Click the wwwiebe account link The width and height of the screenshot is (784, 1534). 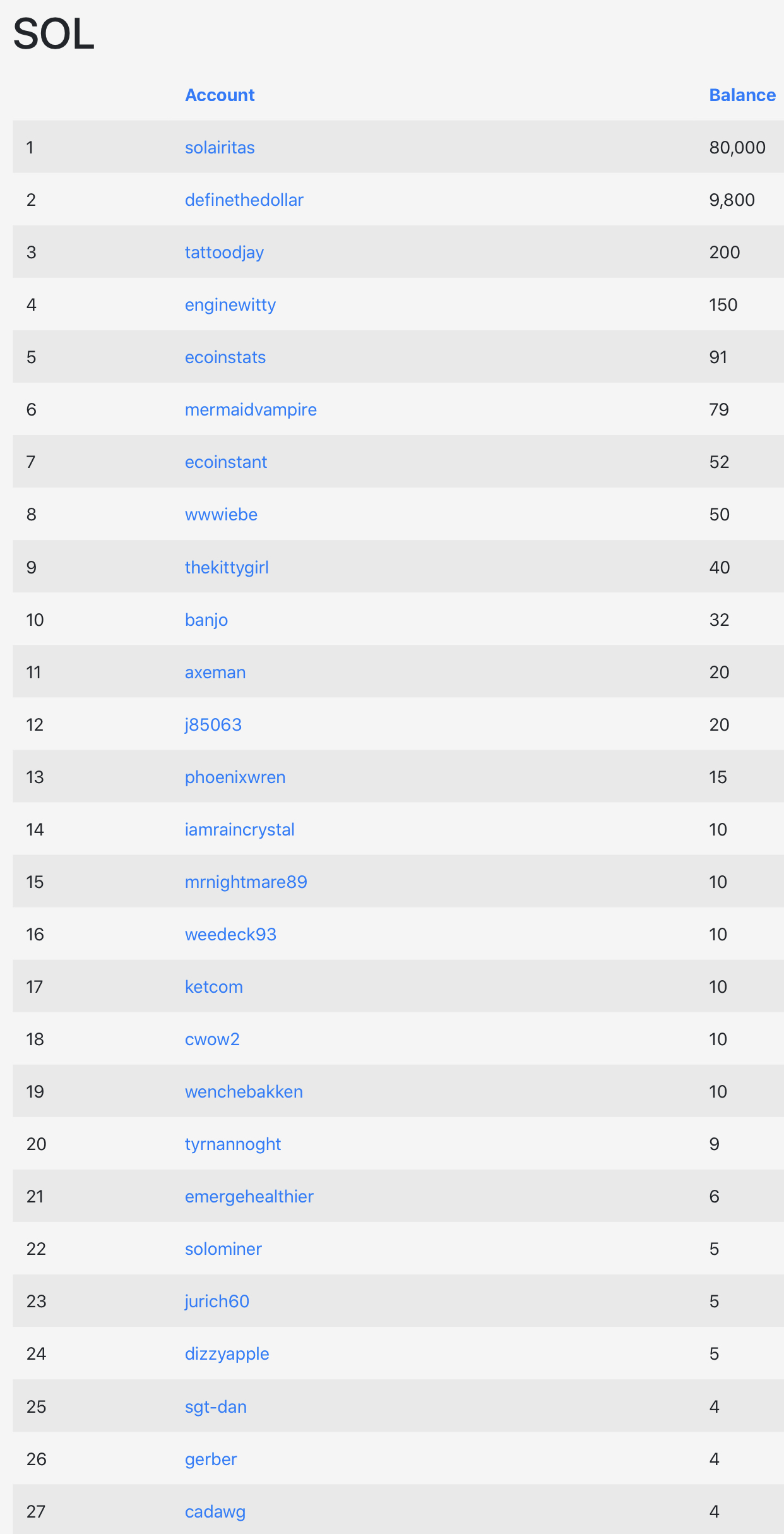pyautogui.click(x=221, y=514)
